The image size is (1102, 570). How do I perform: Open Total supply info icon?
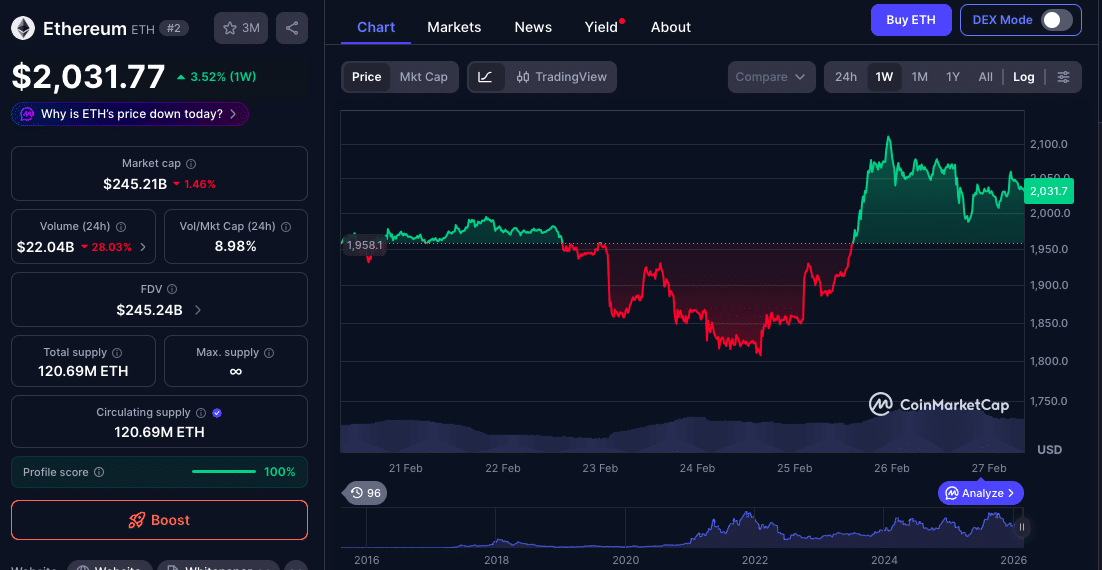coord(117,352)
